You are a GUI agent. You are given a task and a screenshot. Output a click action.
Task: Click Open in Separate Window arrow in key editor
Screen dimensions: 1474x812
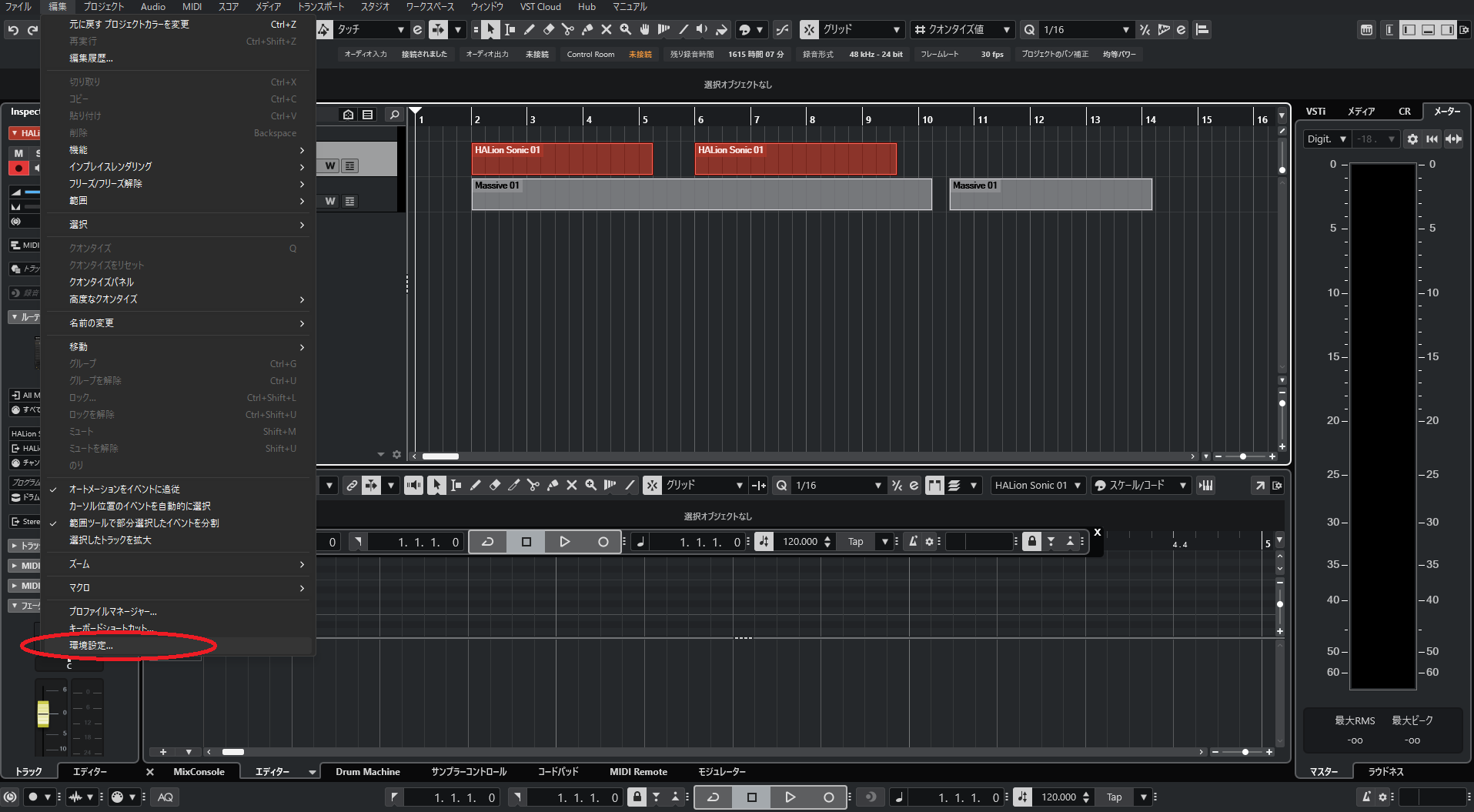point(1259,485)
